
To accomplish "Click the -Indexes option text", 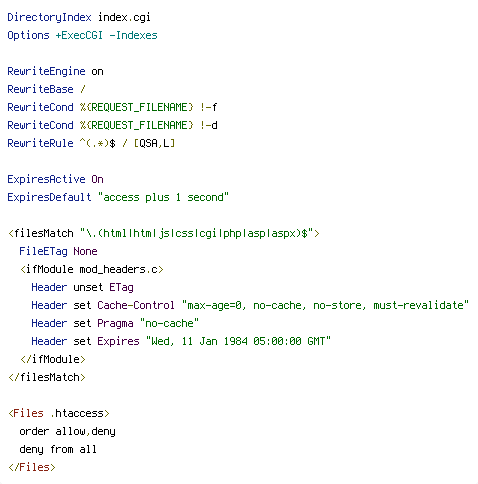I will pyautogui.click(x=133, y=35).
